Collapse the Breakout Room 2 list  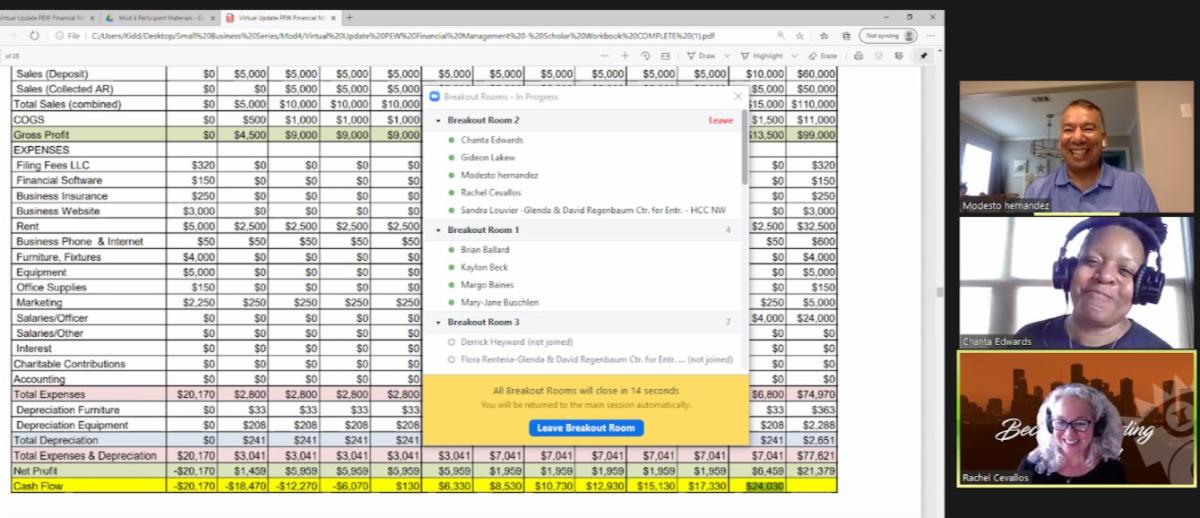438,121
